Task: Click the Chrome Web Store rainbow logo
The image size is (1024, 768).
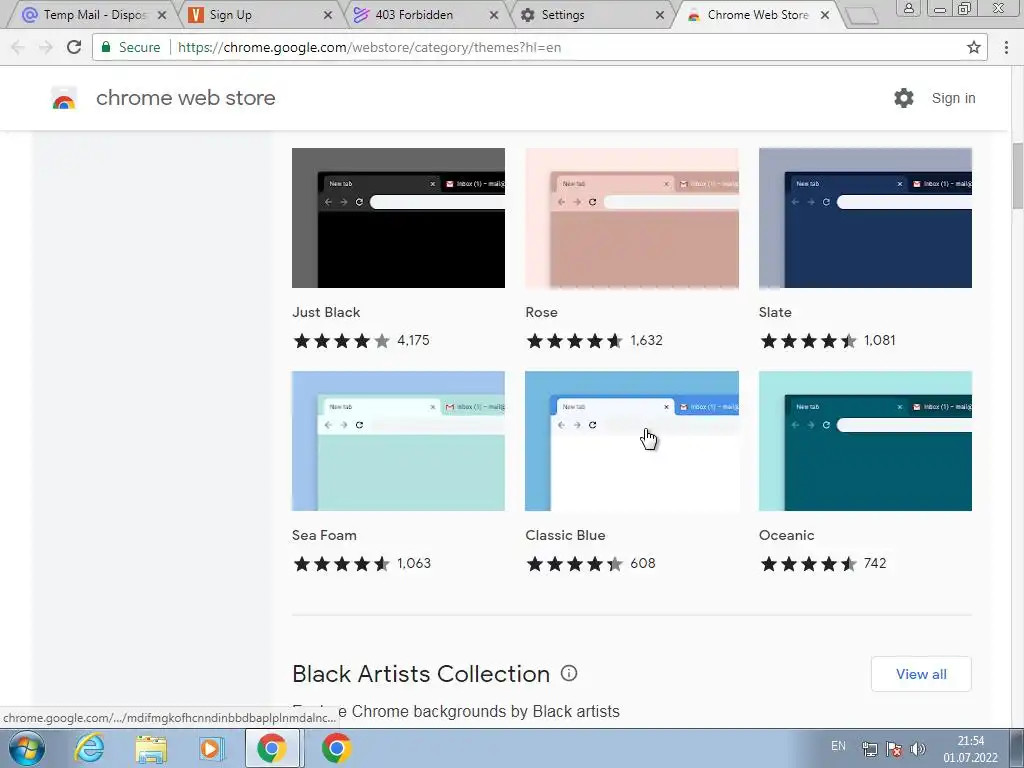Action: point(64,98)
